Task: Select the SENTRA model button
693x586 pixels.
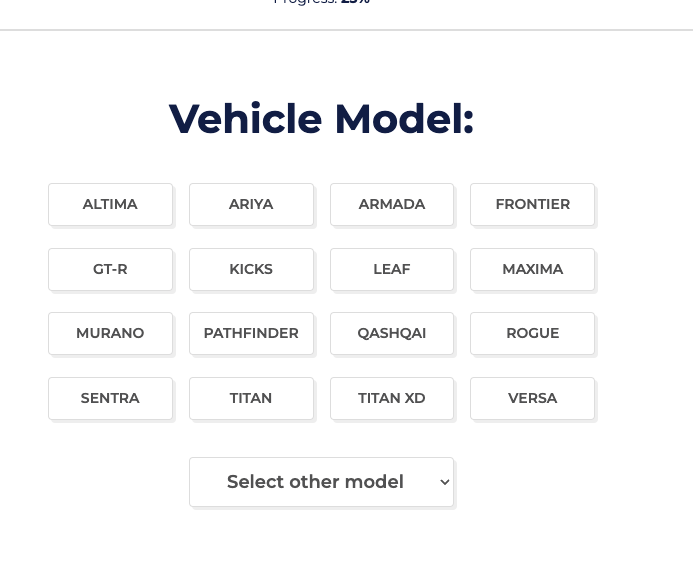Action: point(110,398)
